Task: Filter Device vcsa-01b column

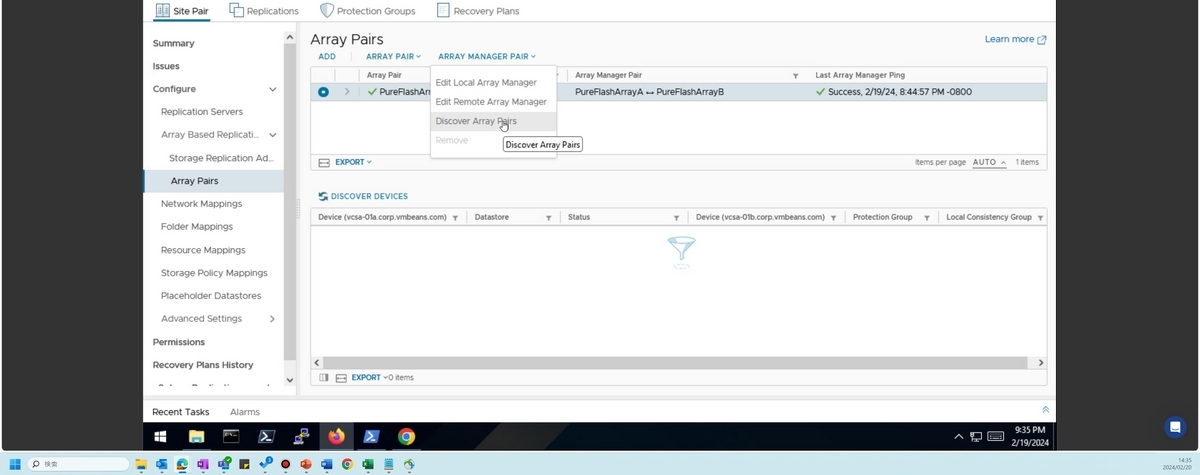Action: click(x=833, y=217)
